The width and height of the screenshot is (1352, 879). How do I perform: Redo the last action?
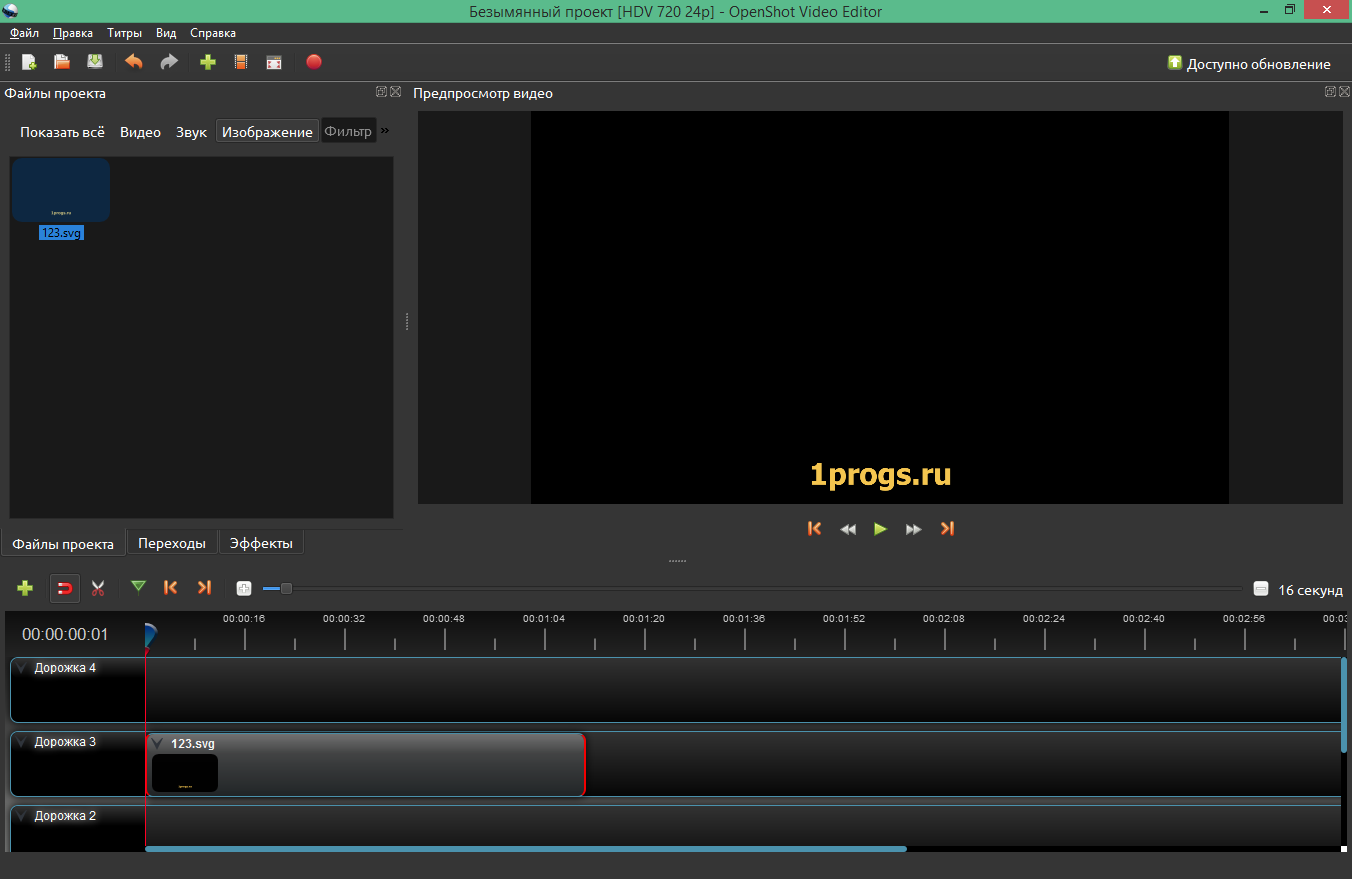click(168, 62)
